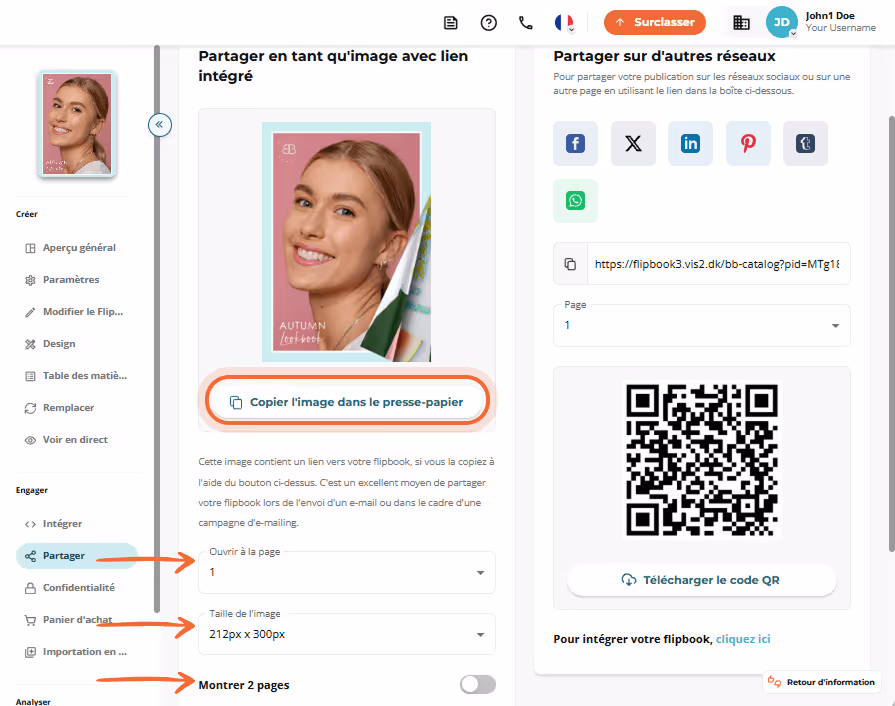The width and height of the screenshot is (895, 706).
Task: Click the sidebar vertical scrollbar
Action: [157, 329]
